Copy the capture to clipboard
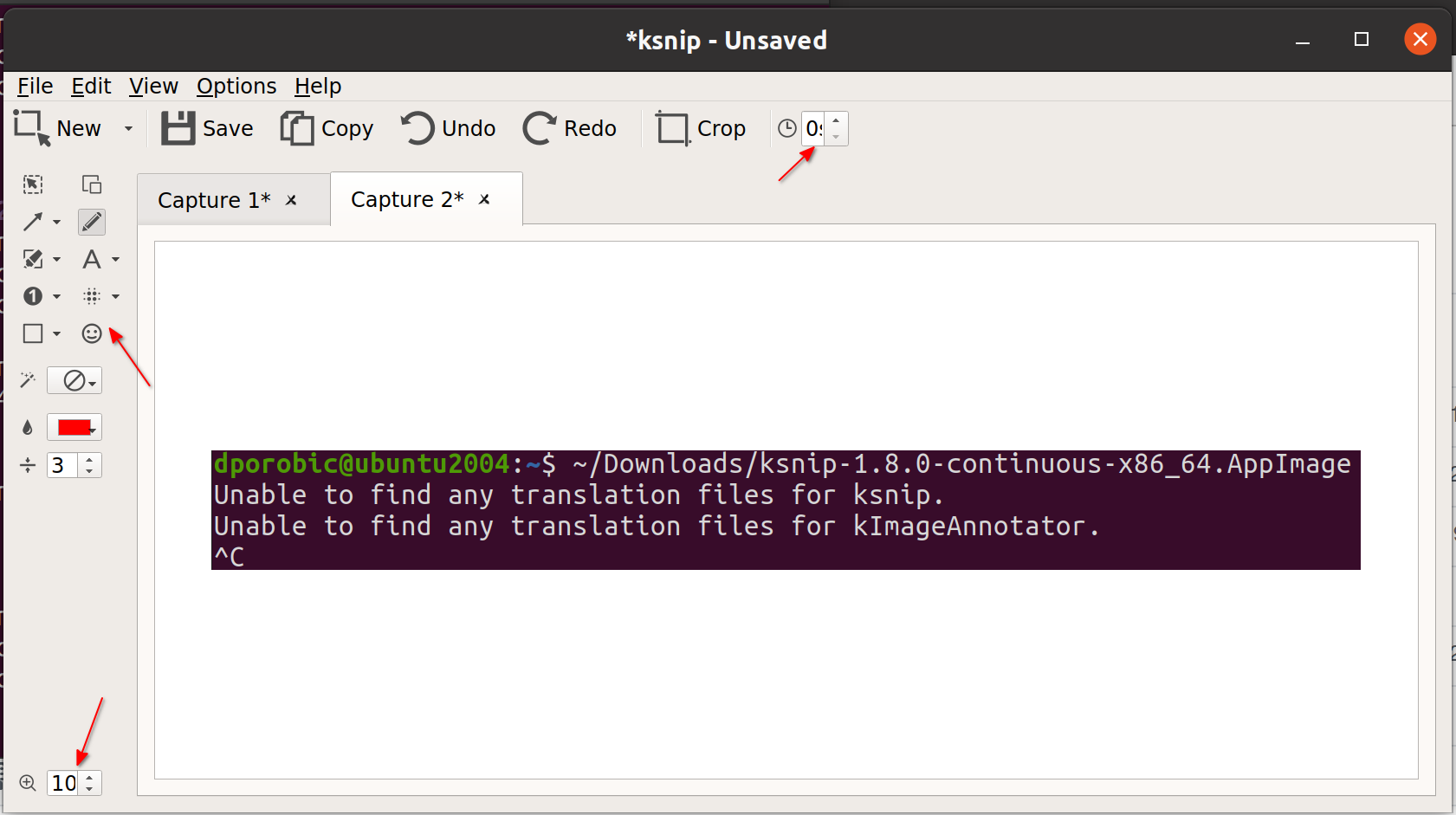 pos(327,127)
